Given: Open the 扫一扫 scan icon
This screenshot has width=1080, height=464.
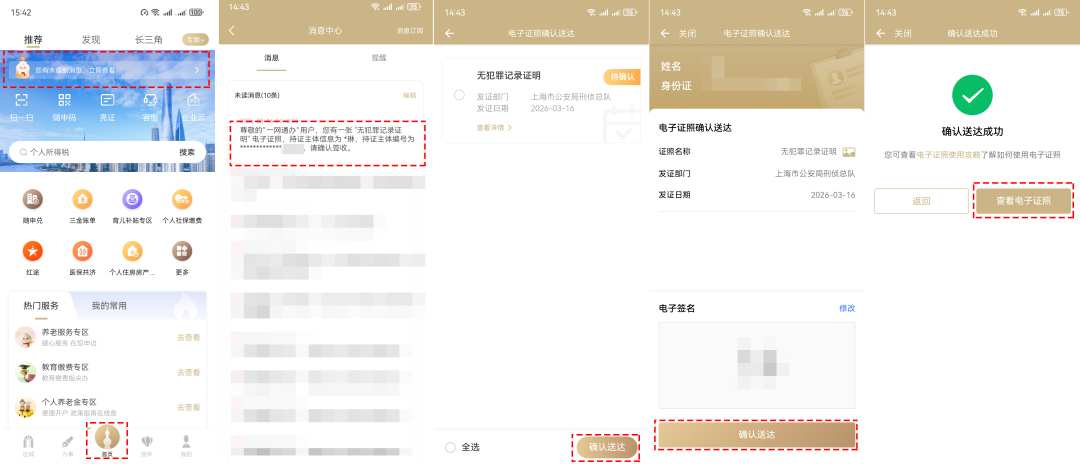Looking at the screenshot, I should click(21, 103).
